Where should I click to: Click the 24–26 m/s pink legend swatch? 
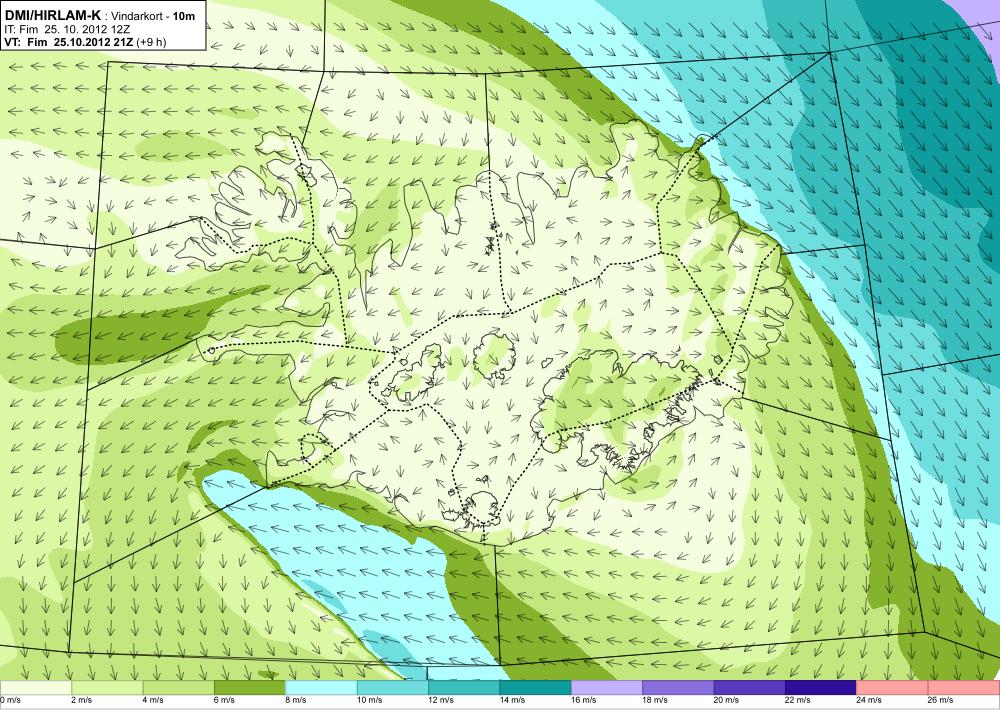tap(893, 688)
